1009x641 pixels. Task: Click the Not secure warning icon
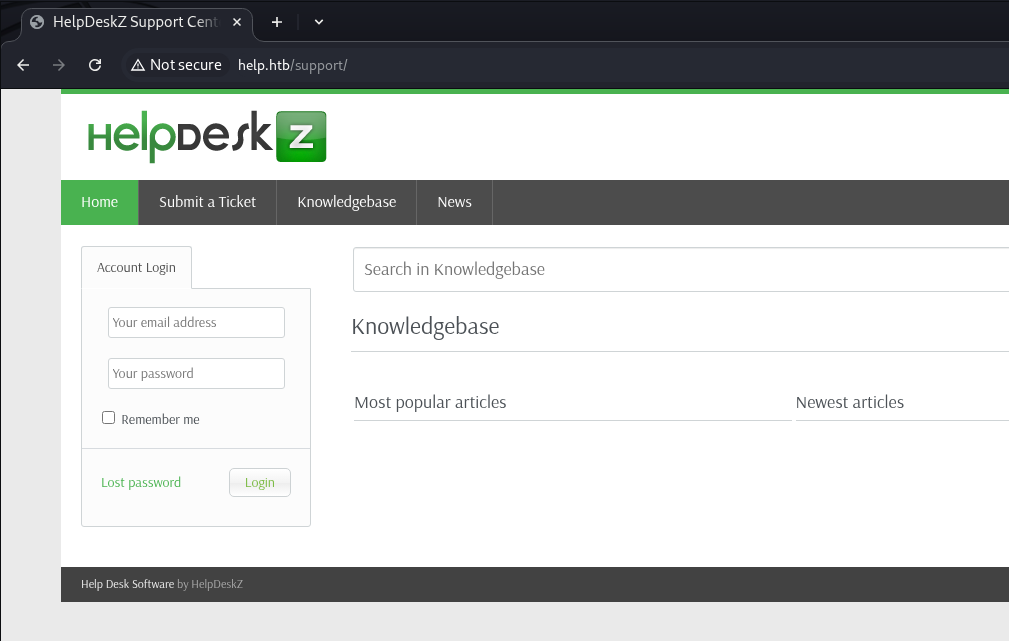coord(138,65)
